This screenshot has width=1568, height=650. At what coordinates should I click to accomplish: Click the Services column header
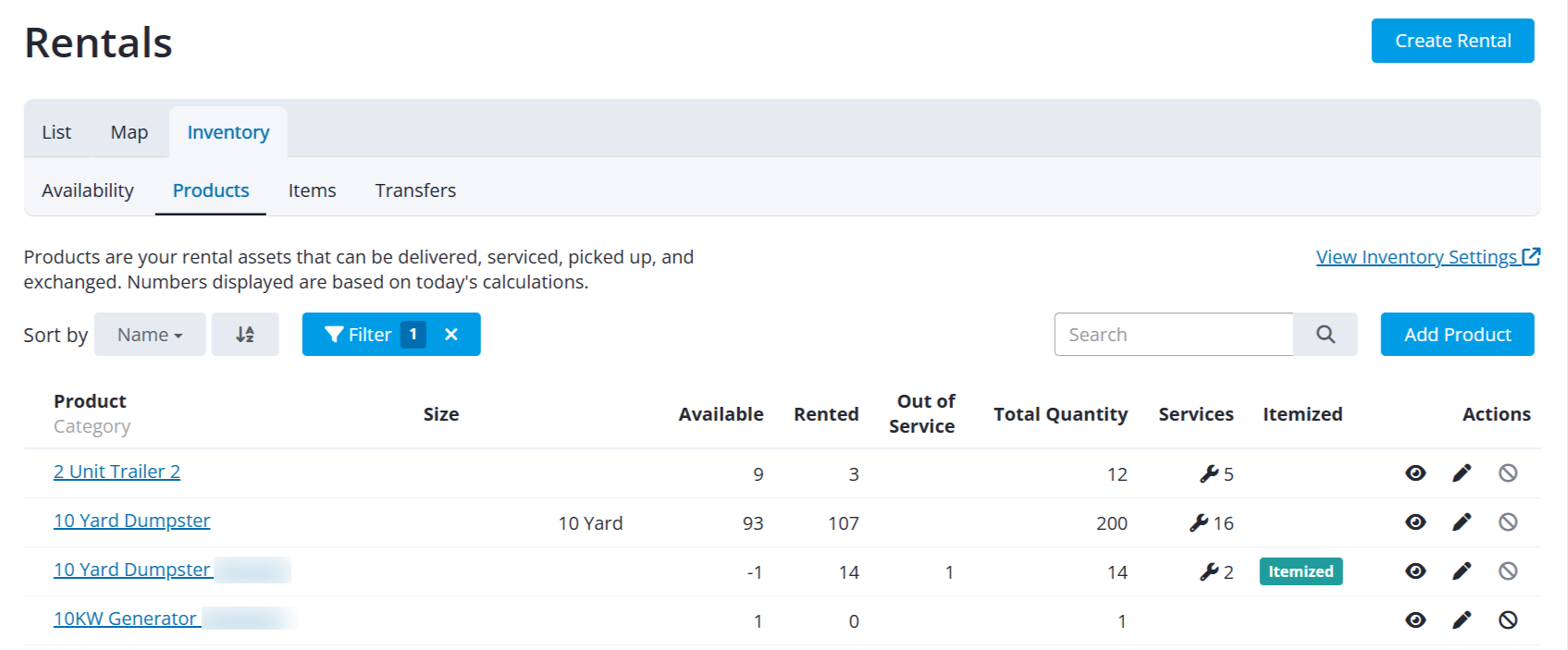1196,414
